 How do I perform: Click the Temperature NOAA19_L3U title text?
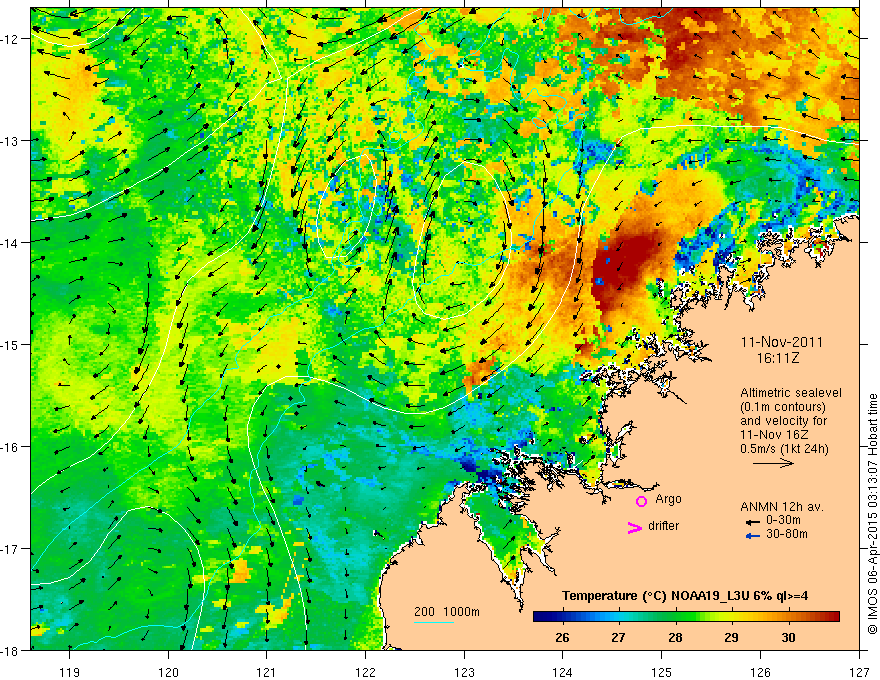tap(685, 596)
